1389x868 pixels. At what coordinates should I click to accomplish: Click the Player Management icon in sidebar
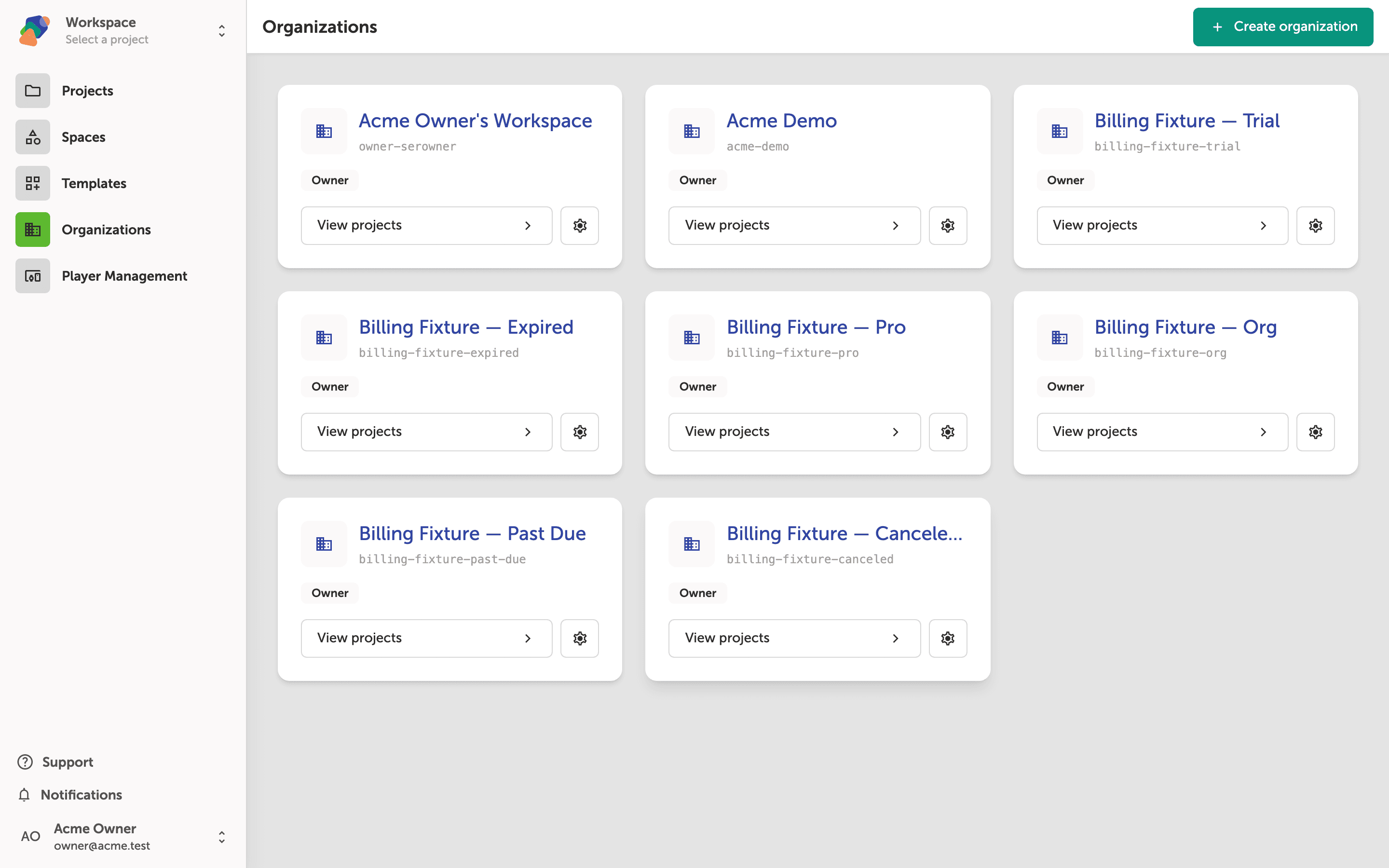point(33,276)
